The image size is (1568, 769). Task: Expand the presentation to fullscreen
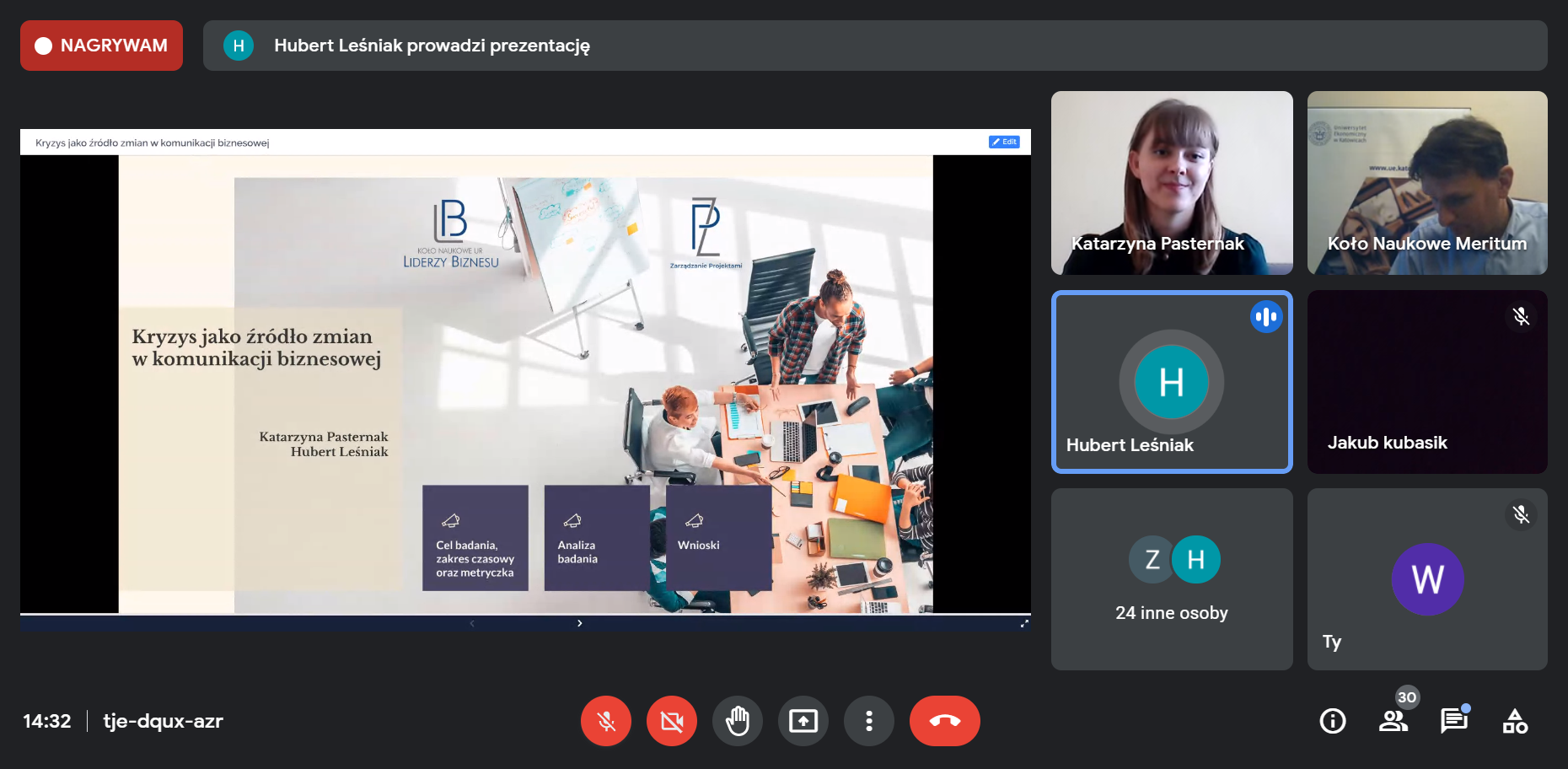click(x=1024, y=623)
